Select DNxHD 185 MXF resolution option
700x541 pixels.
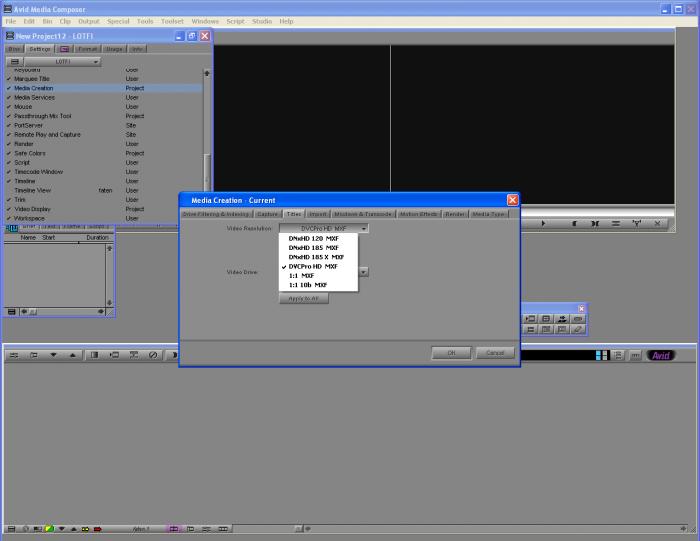(x=313, y=248)
